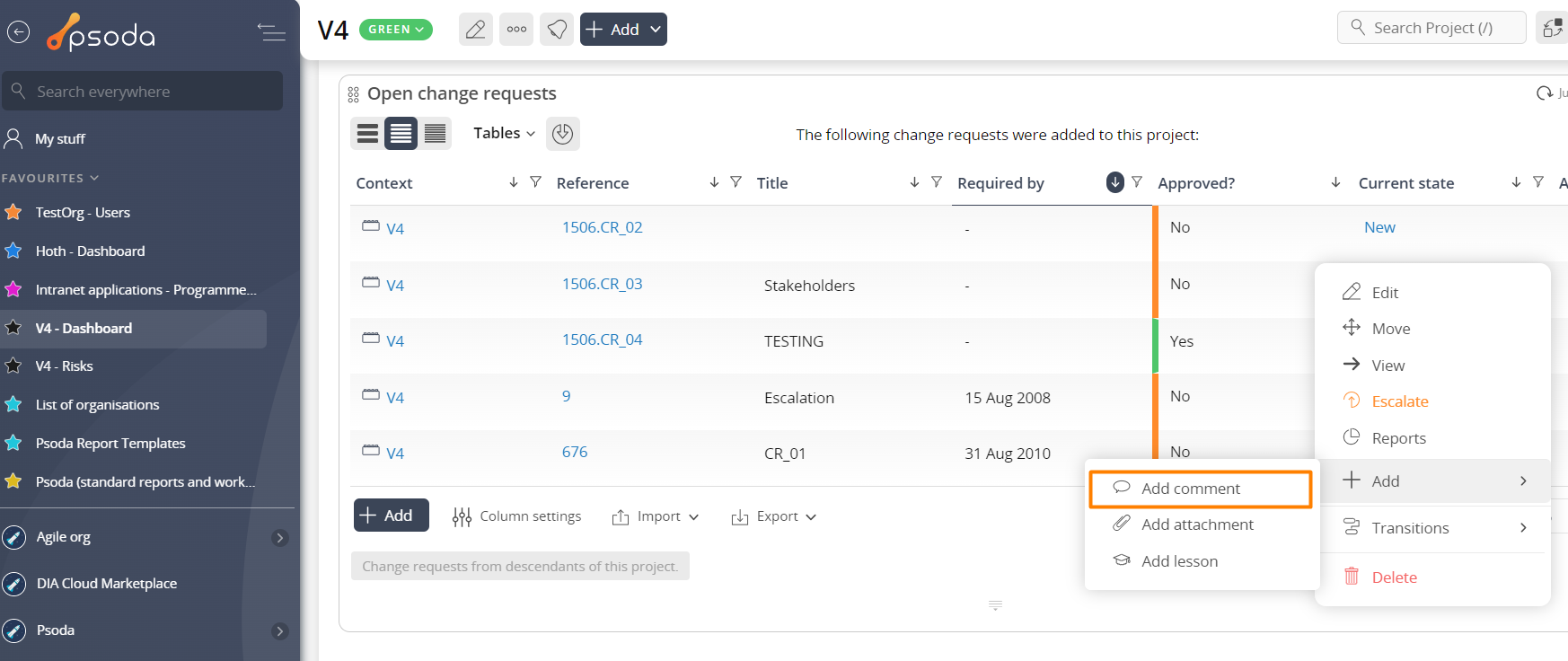Click the tag icon beside V4
This screenshot has height=661, width=1568.
(557, 29)
